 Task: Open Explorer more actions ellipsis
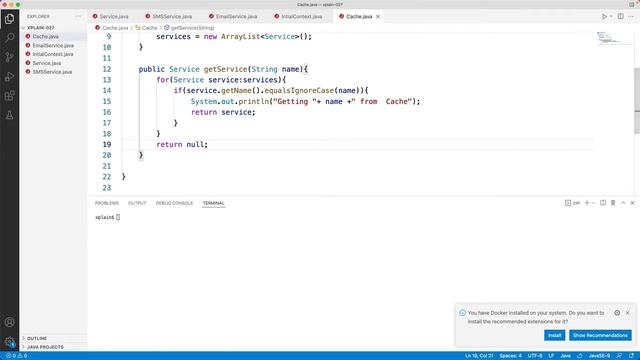point(78,16)
